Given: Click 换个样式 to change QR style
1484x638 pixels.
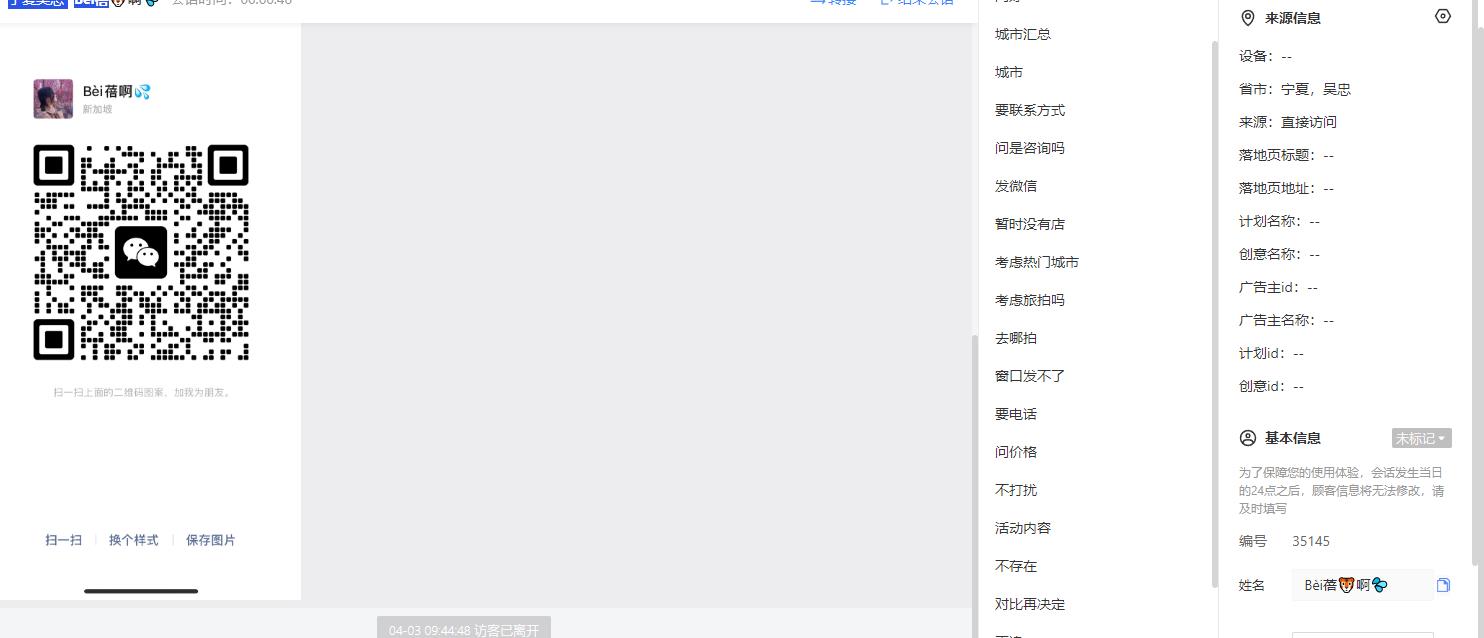Looking at the screenshot, I should point(134,540).
